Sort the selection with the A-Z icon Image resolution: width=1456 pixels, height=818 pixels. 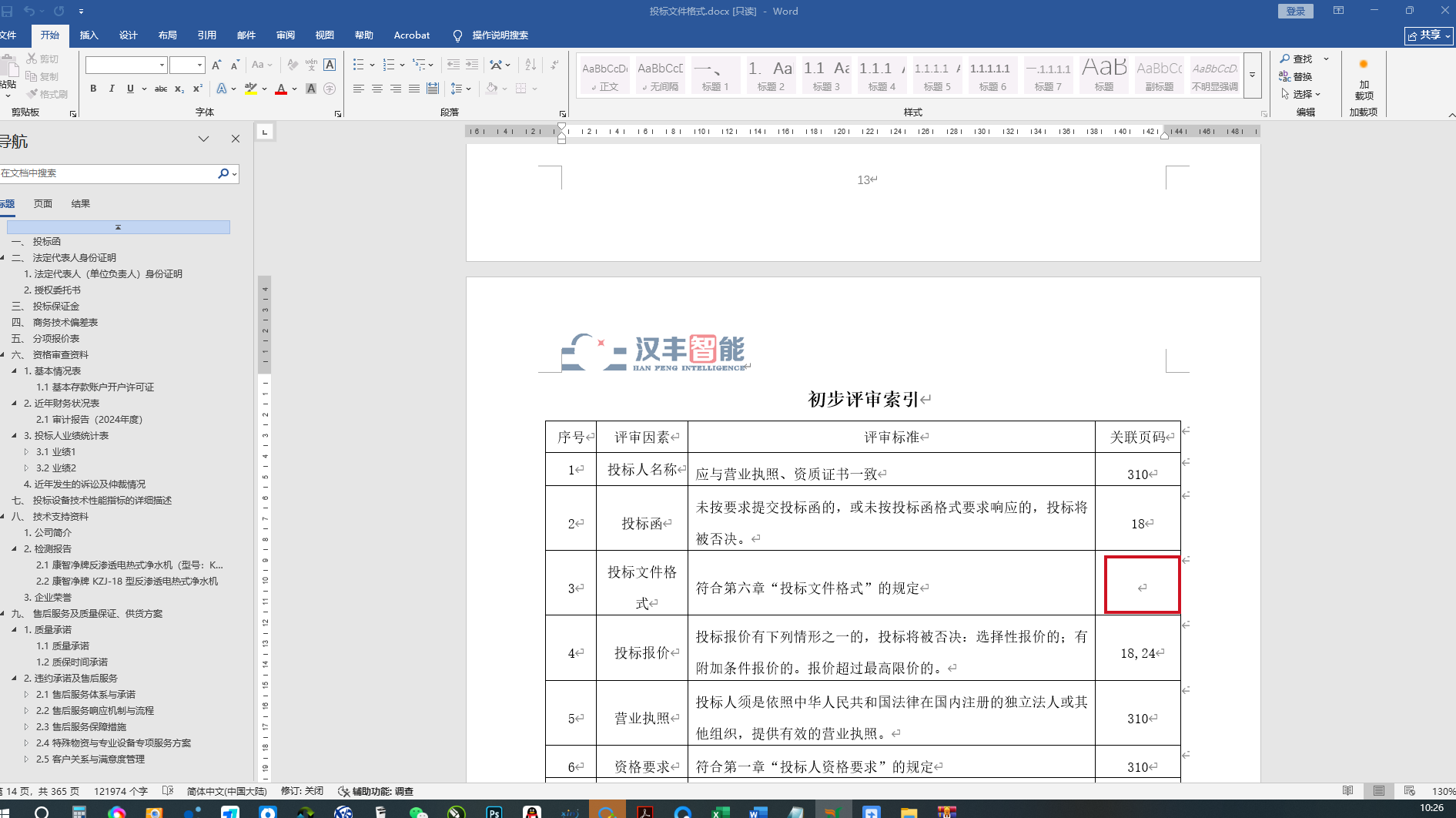[x=531, y=65]
